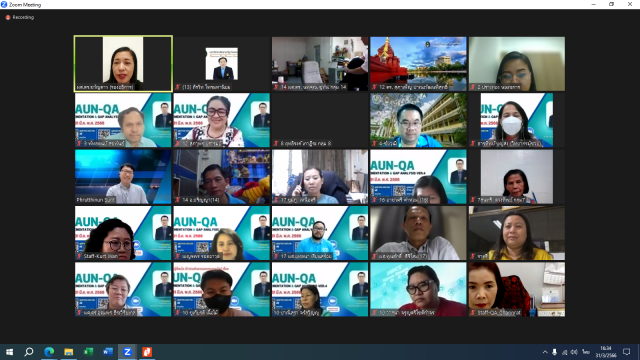The width and height of the screenshot is (640, 360).
Task: Open the taskbar clock and date
Action: 606,352
